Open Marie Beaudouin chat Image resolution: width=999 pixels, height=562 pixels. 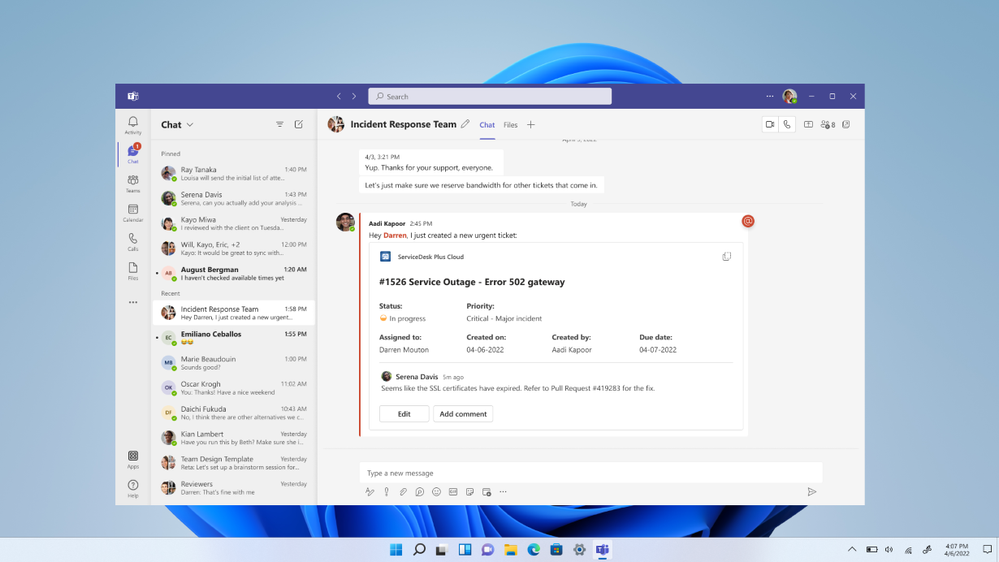234,363
